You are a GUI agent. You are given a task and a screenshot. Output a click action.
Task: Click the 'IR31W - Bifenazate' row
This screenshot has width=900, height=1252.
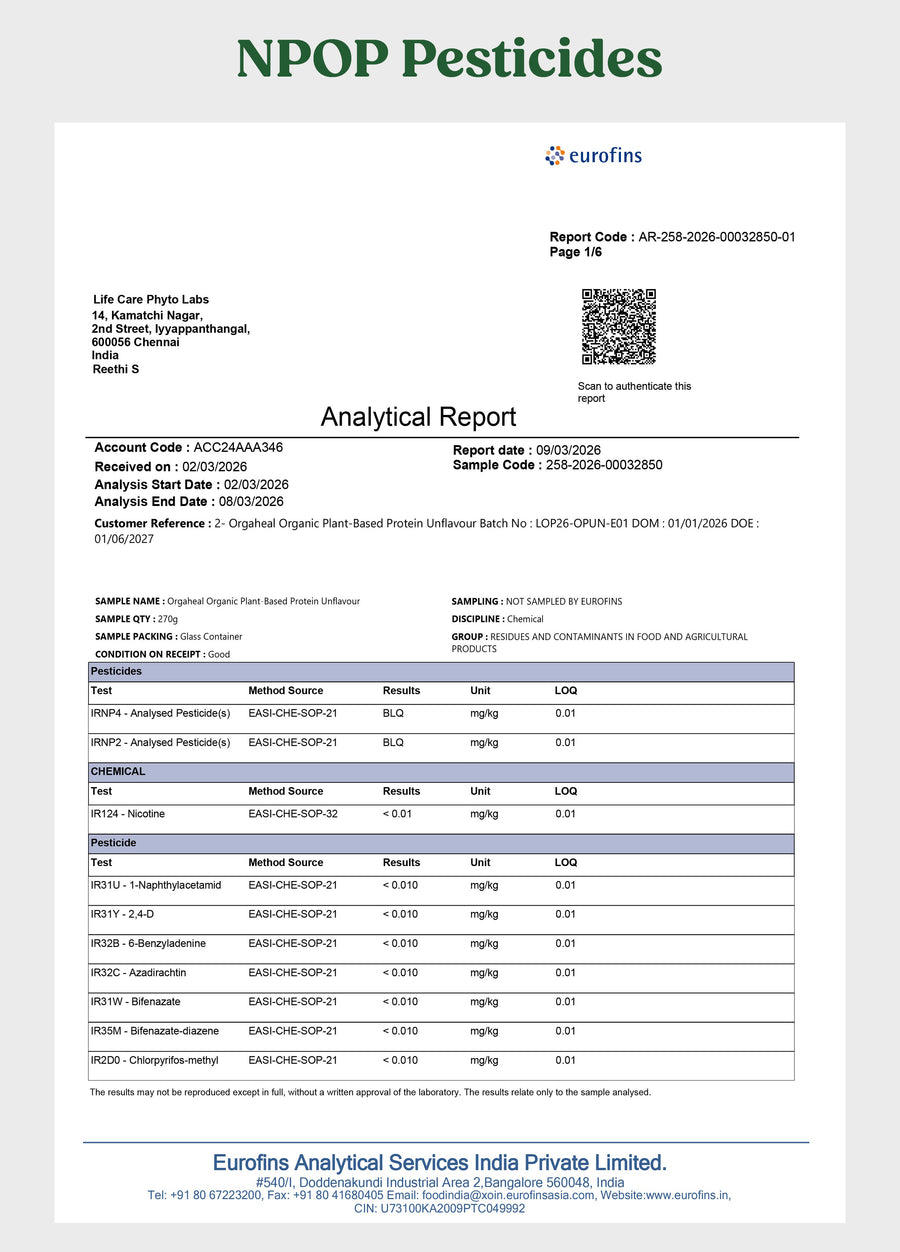(441, 1007)
